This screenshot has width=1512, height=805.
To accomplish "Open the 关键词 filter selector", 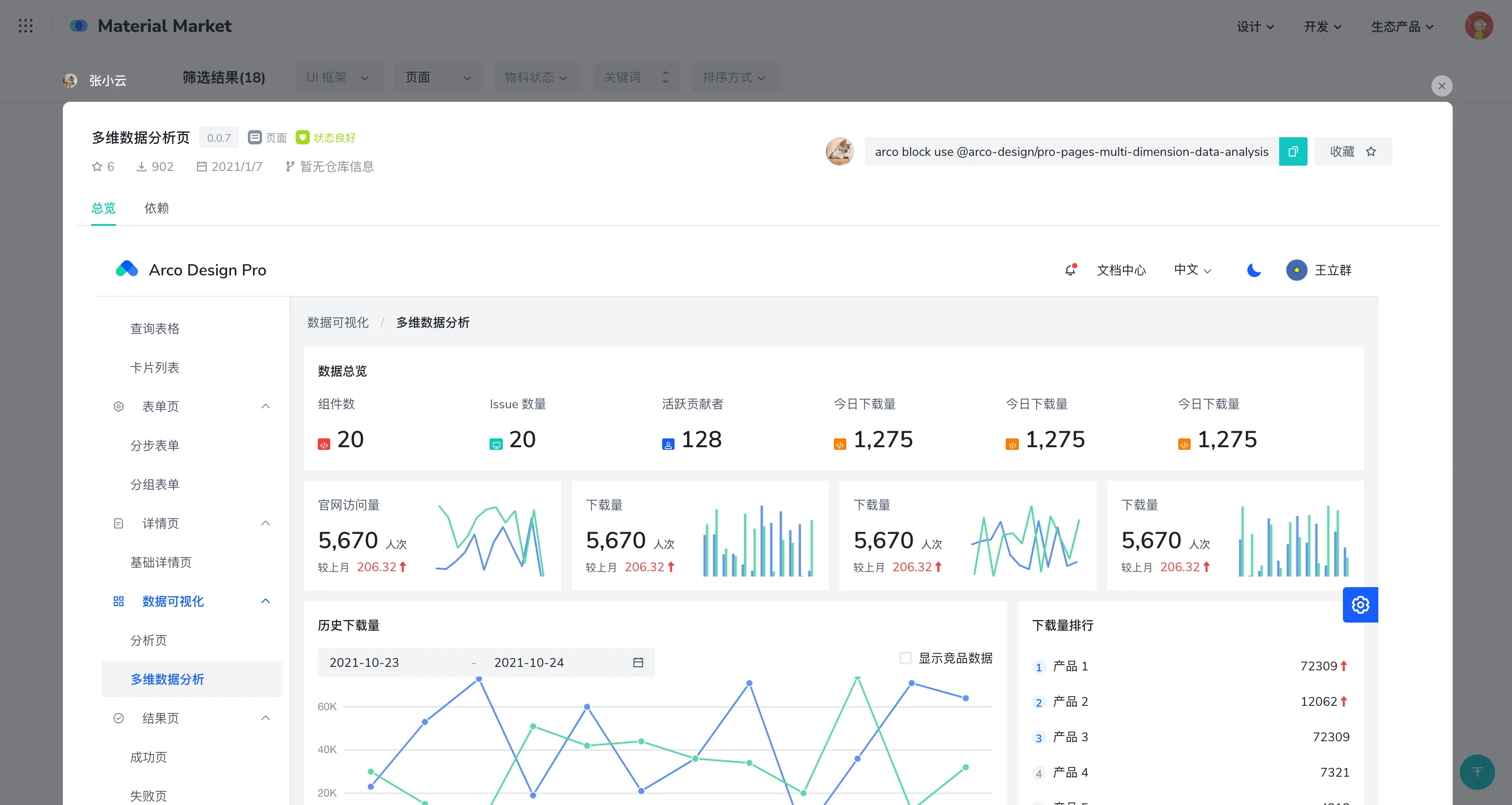I will 636,77.
